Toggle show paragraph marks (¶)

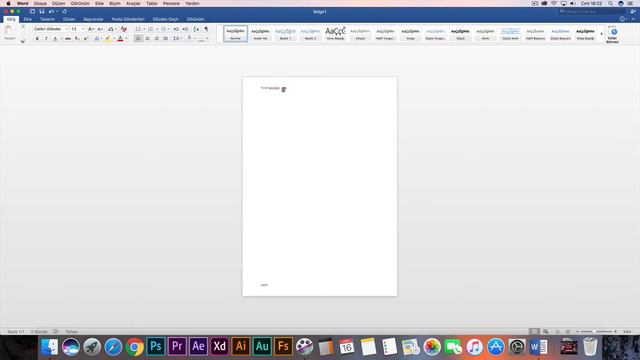tap(206, 29)
